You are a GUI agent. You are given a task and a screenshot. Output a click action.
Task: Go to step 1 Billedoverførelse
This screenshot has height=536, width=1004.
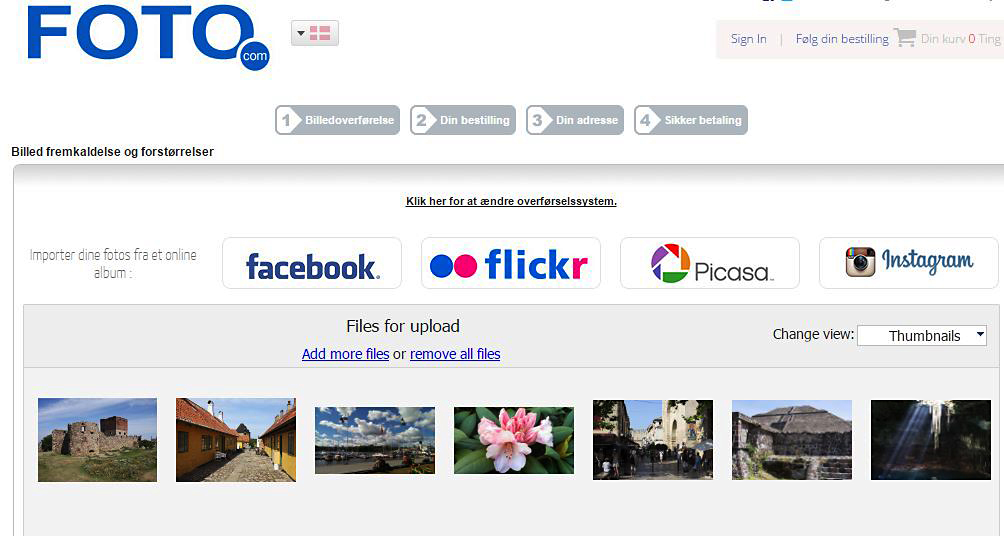coord(338,120)
